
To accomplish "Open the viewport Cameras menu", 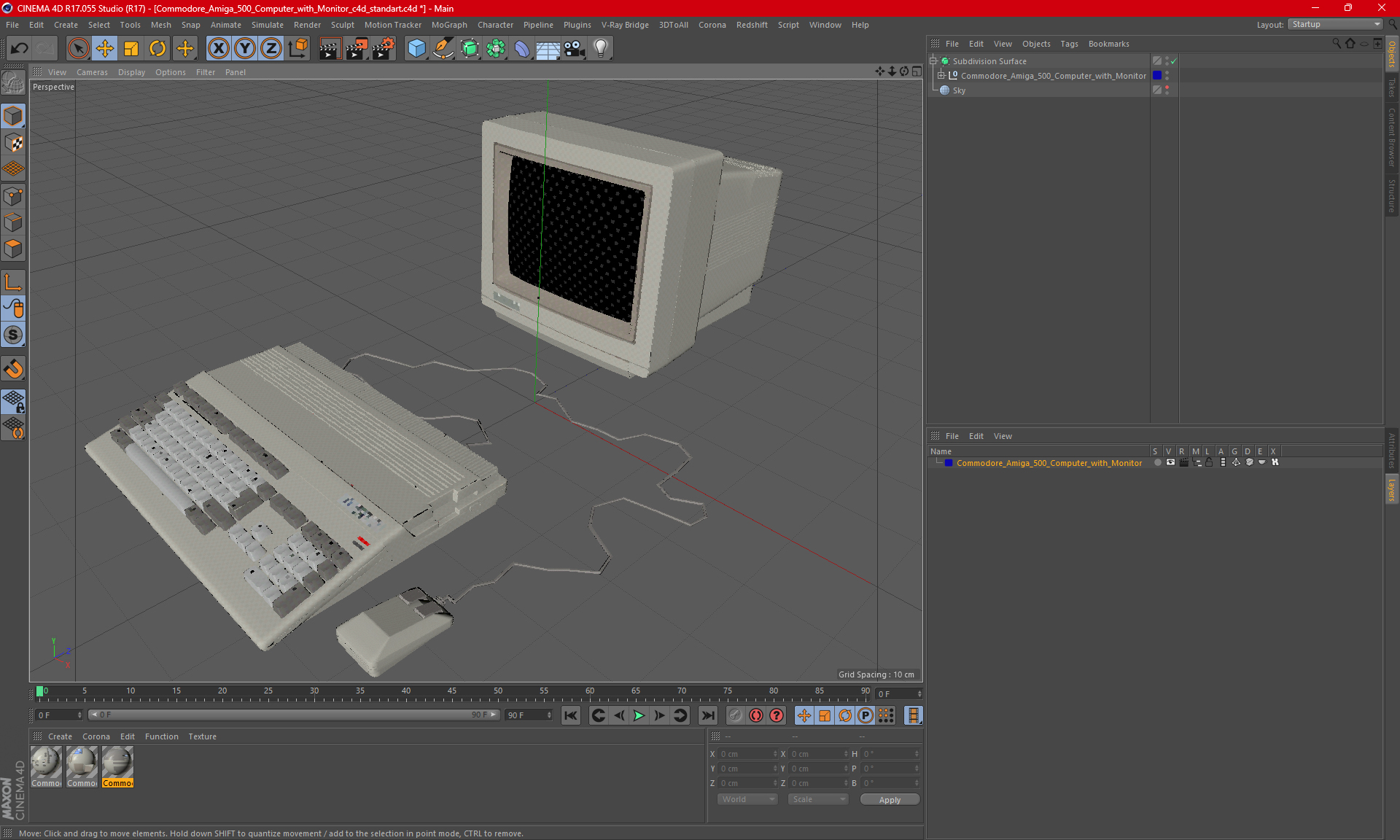I will pos(92,72).
